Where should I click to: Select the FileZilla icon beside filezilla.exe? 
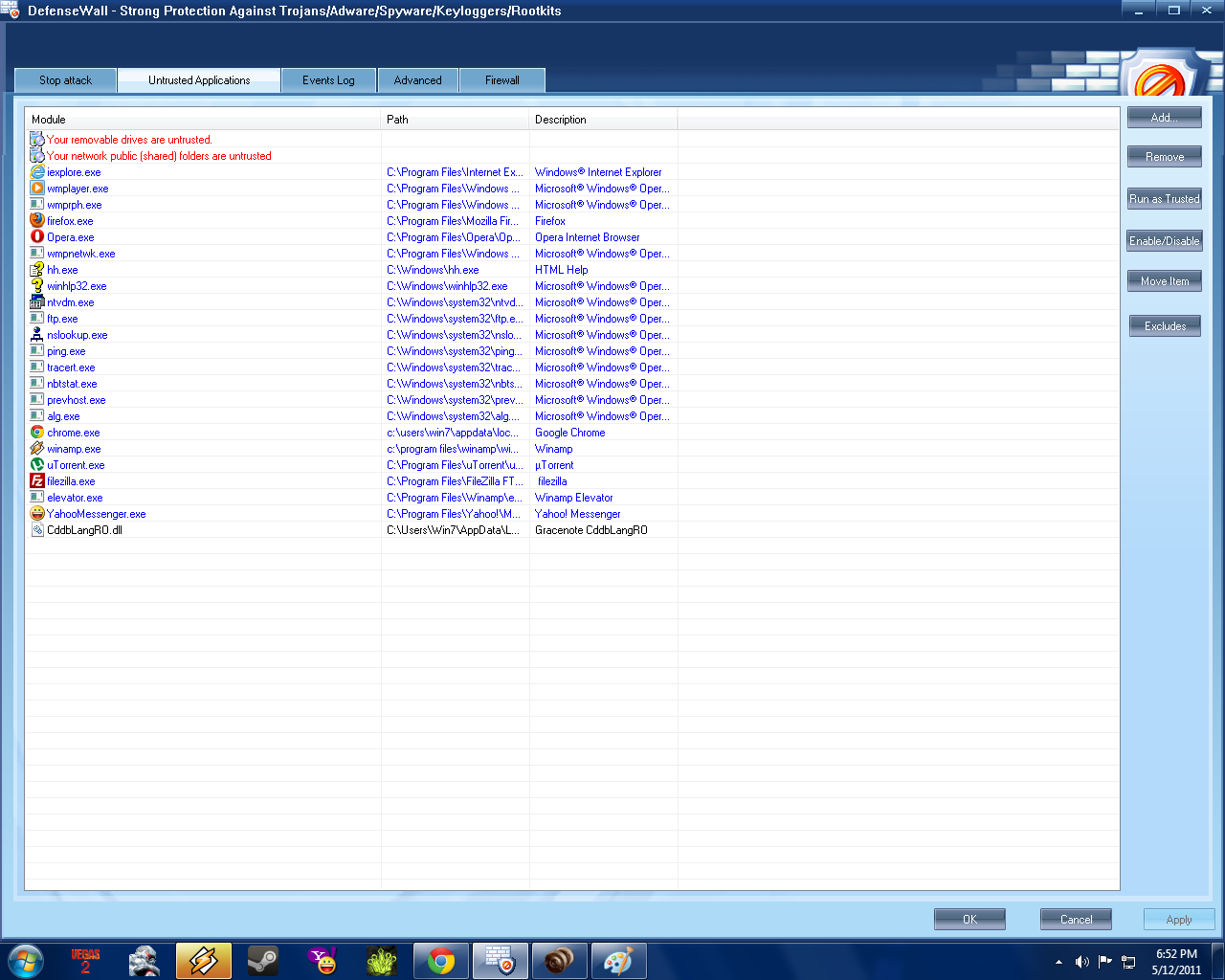click(x=37, y=481)
